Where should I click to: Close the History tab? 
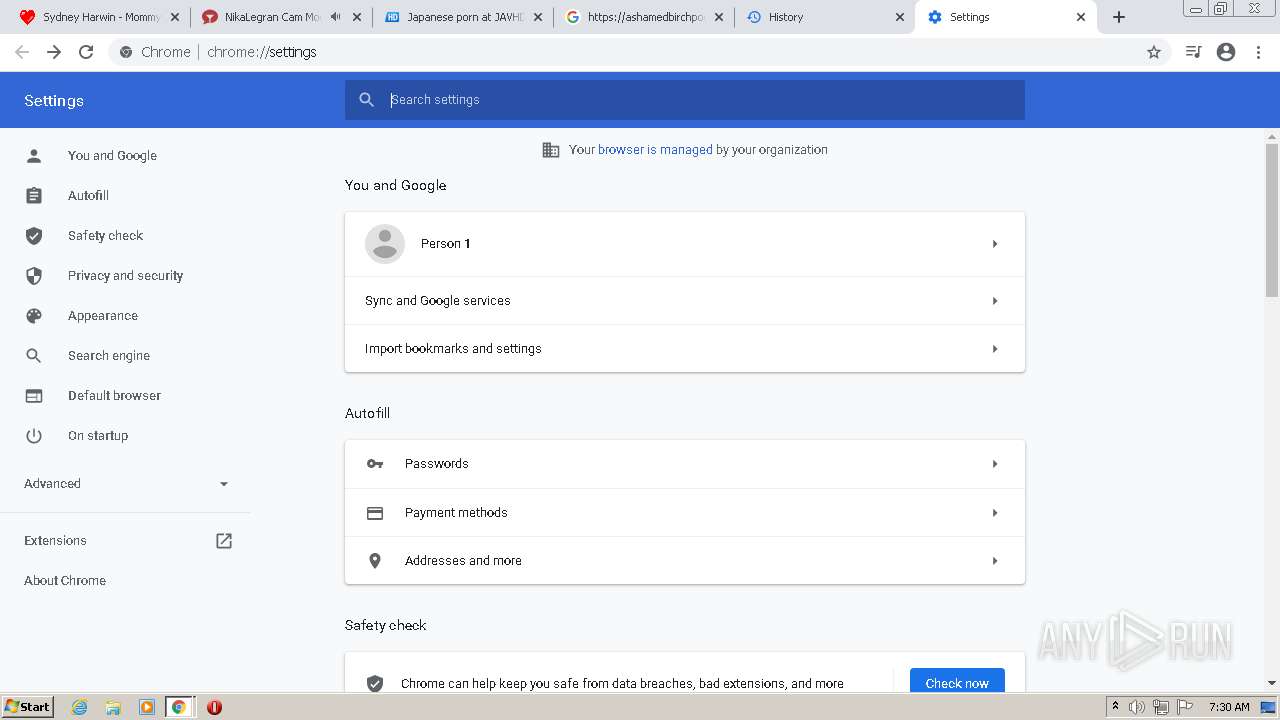(x=899, y=17)
